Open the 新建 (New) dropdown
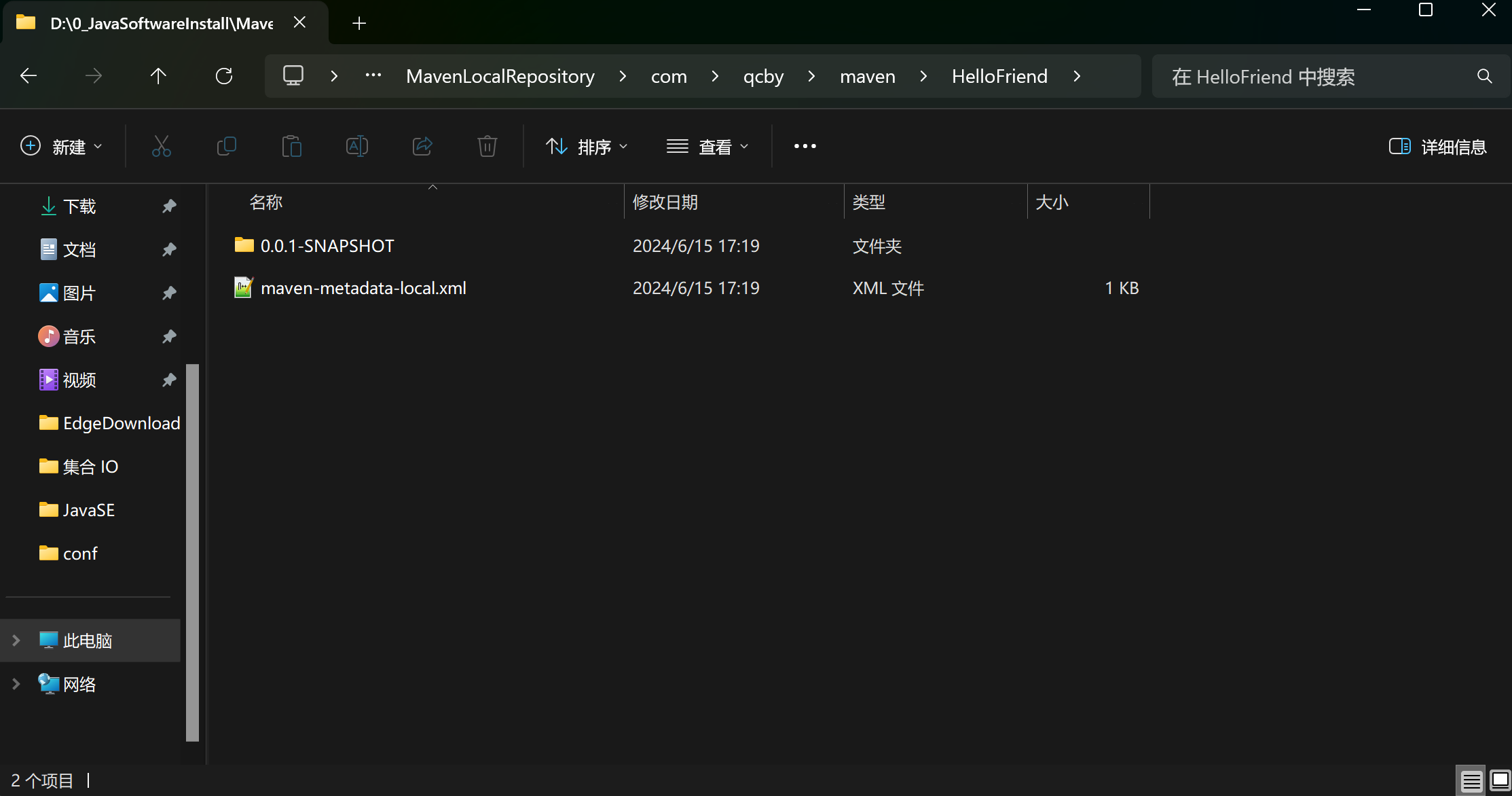1512x796 pixels. tap(61, 146)
